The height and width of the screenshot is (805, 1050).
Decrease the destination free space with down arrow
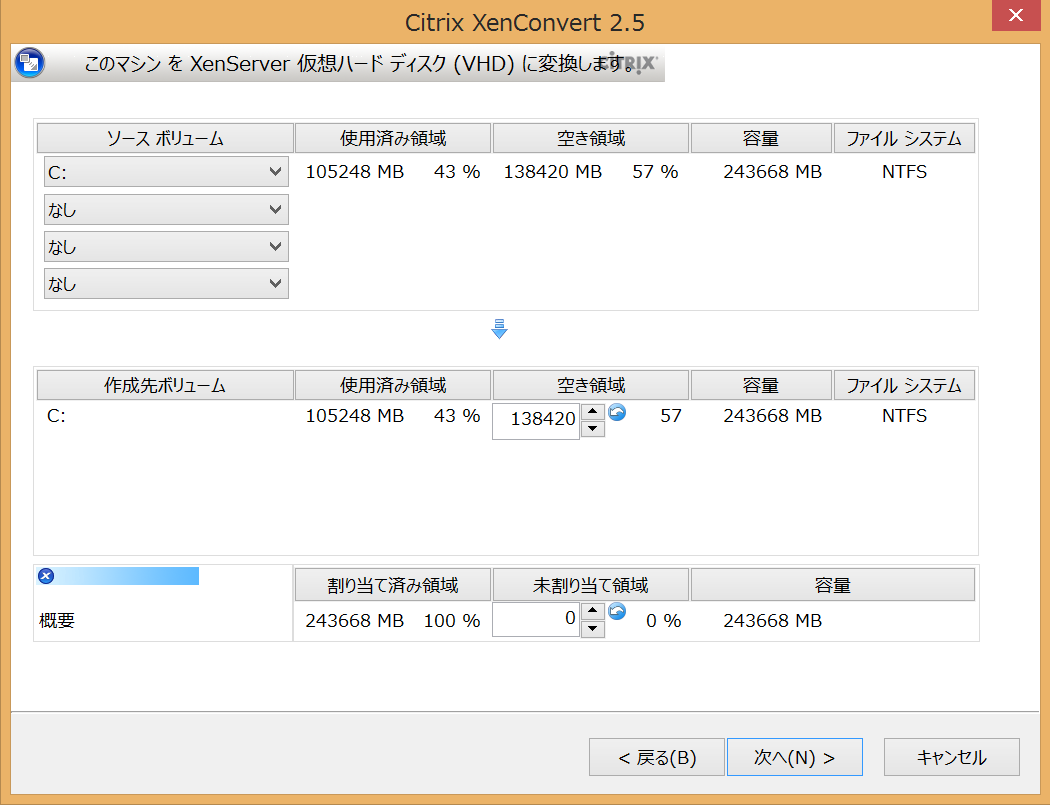pos(593,429)
